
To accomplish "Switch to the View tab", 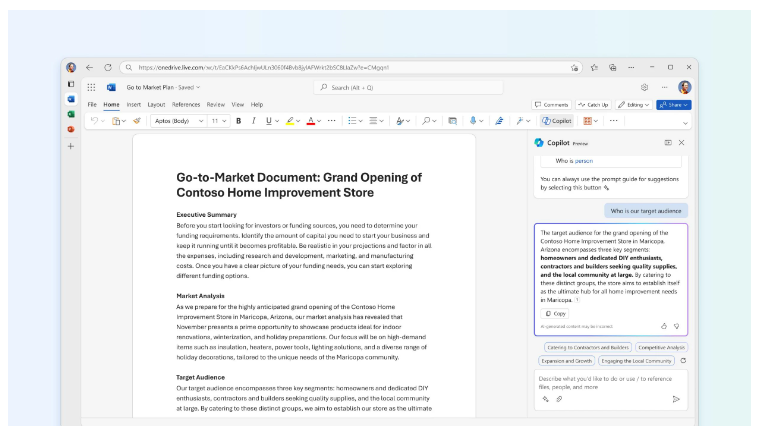I will click(238, 105).
